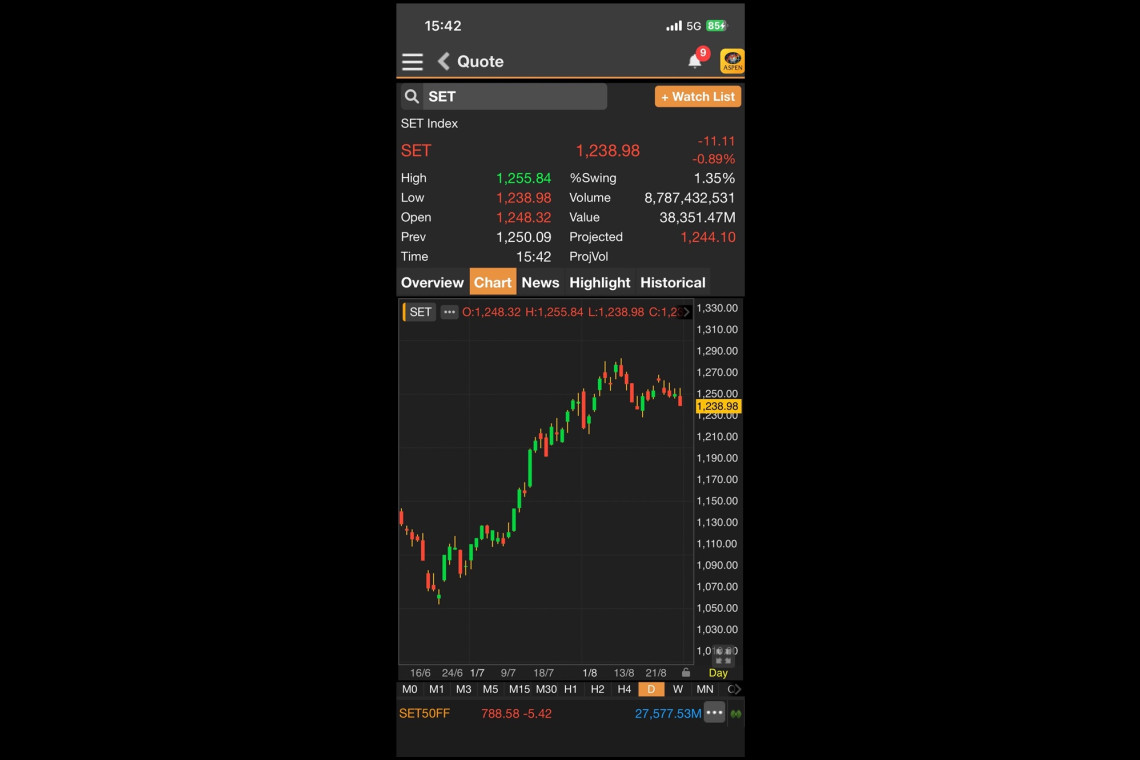Tap the Open value 1,248.32
The width and height of the screenshot is (1140, 760).
click(x=523, y=217)
